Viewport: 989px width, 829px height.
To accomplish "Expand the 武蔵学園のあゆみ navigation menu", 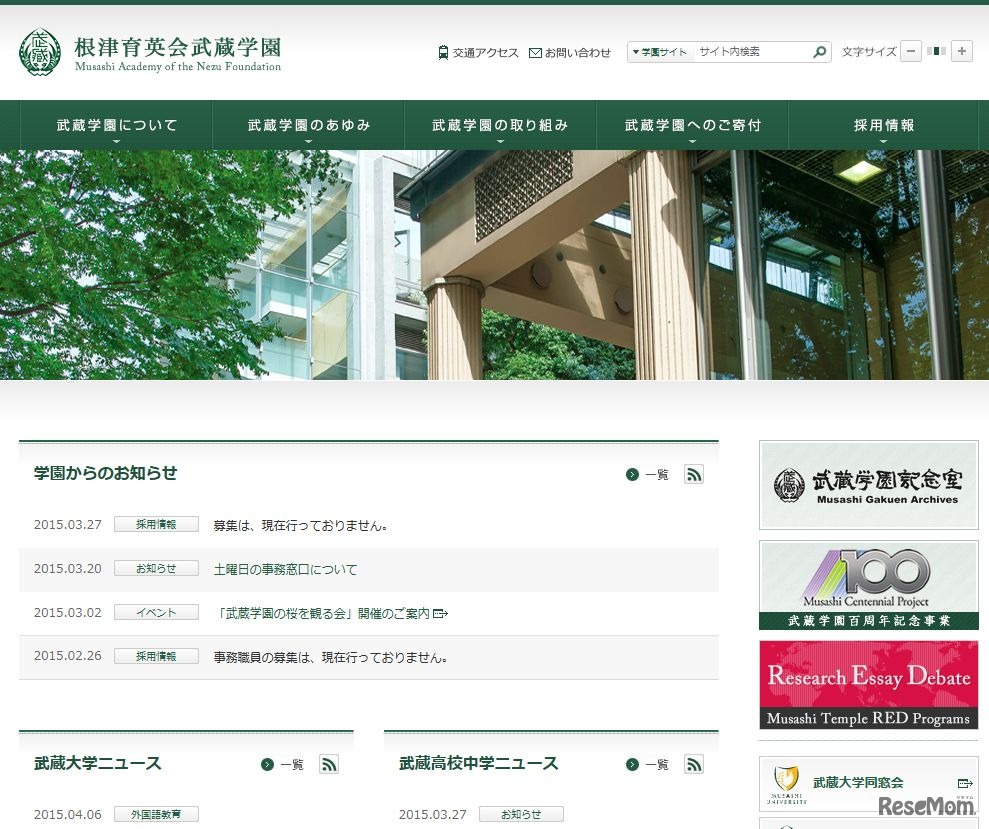I will [307, 123].
